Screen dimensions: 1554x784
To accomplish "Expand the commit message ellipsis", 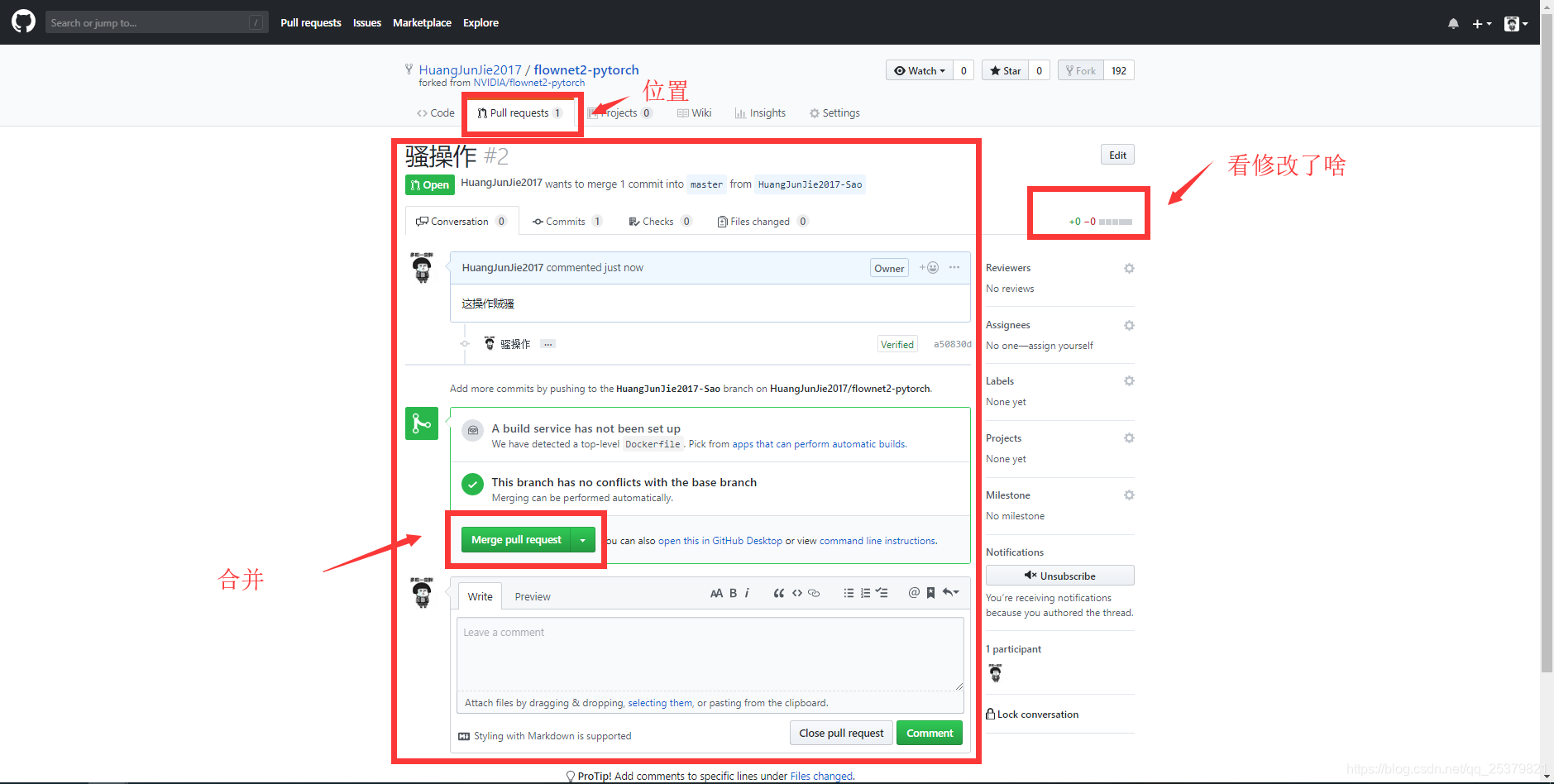I will (x=547, y=344).
